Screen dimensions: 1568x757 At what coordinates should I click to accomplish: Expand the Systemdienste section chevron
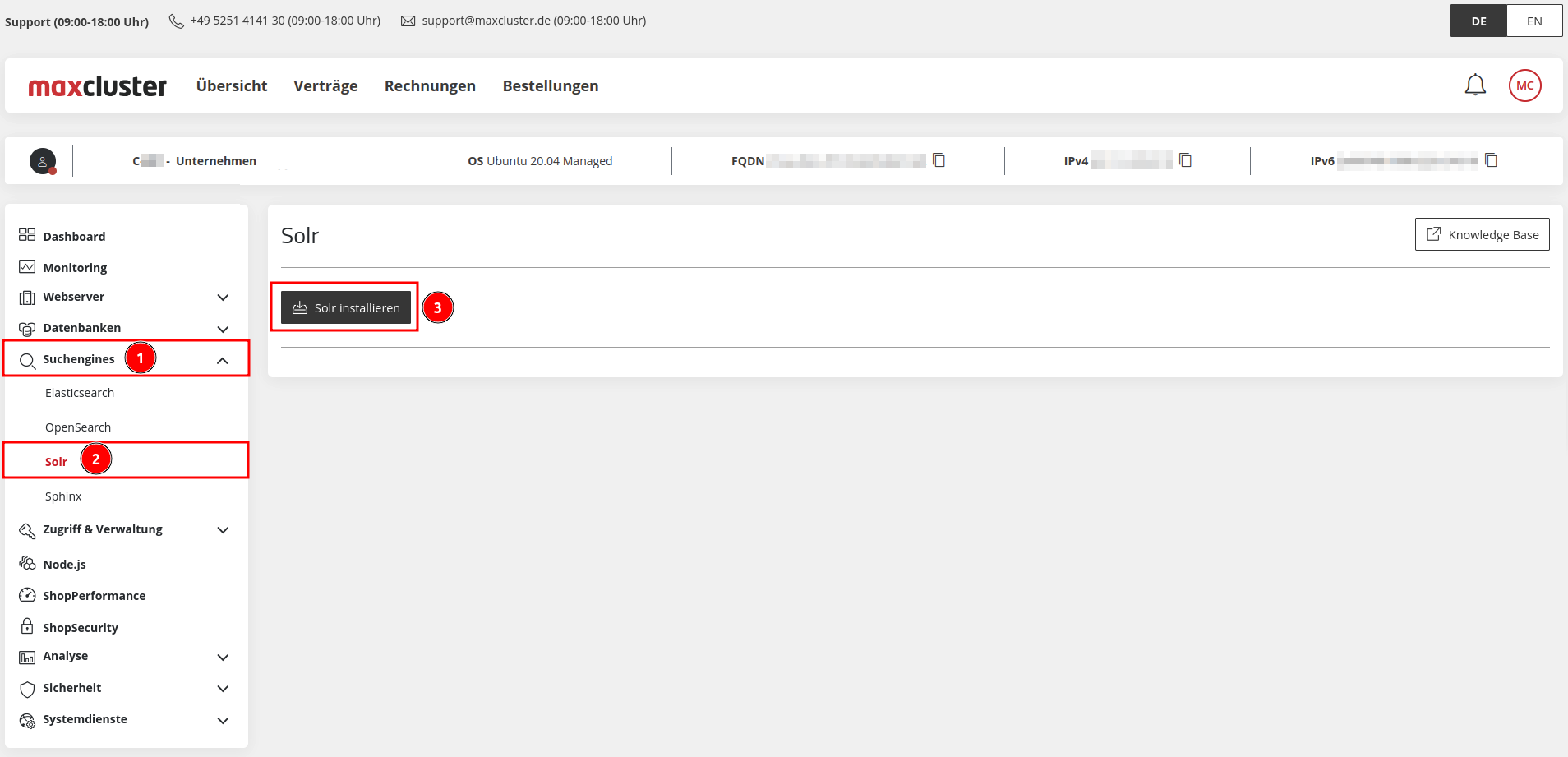(223, 721)
